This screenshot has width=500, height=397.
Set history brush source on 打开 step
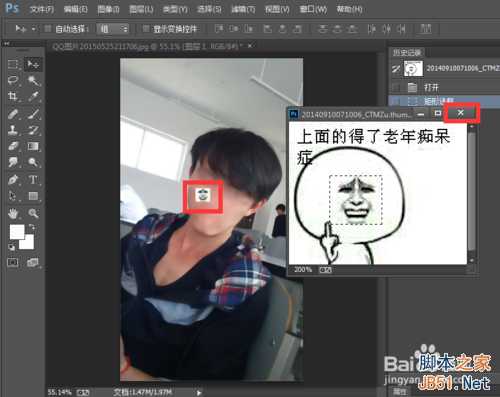(396, 88)
